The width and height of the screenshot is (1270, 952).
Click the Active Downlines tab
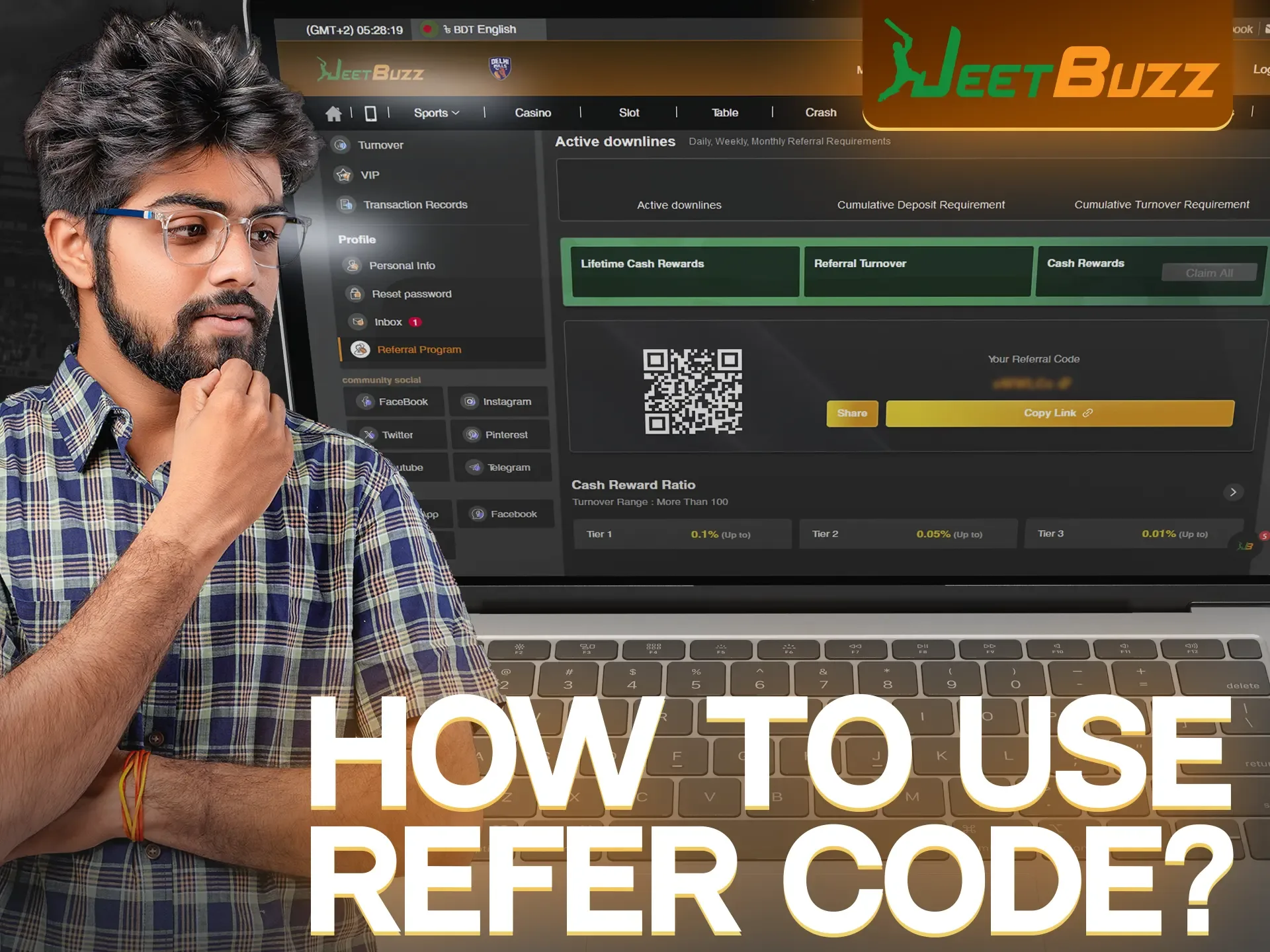[679, 205]
